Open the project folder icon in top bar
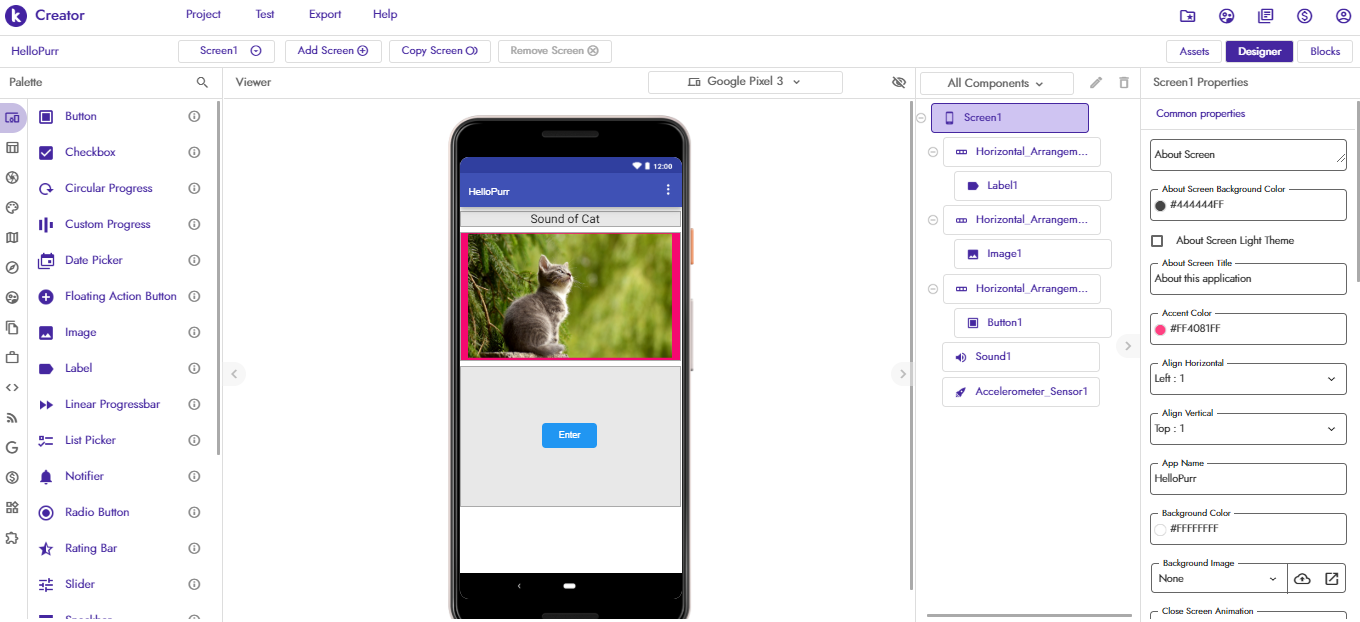Image resolution: width=1360 pixels, height=622 pixels. [x=1187, y=16]
